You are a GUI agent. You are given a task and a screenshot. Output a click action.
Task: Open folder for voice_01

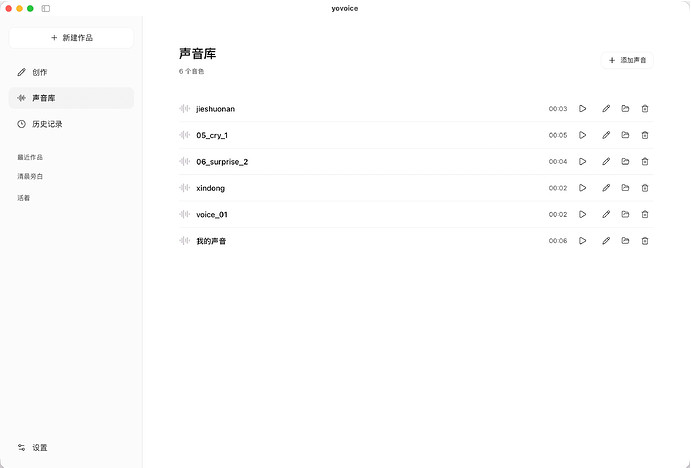[x=625, y=214]
